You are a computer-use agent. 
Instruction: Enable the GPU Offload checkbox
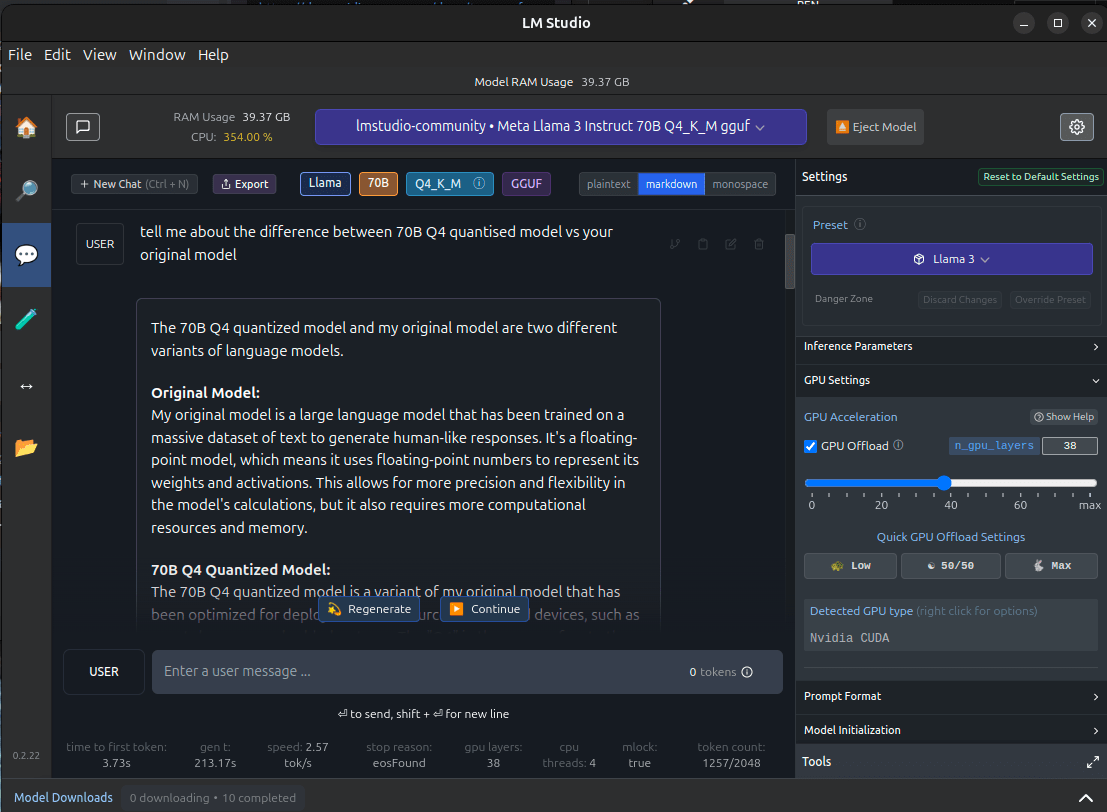pyautogui.click(x=810, y=446)
